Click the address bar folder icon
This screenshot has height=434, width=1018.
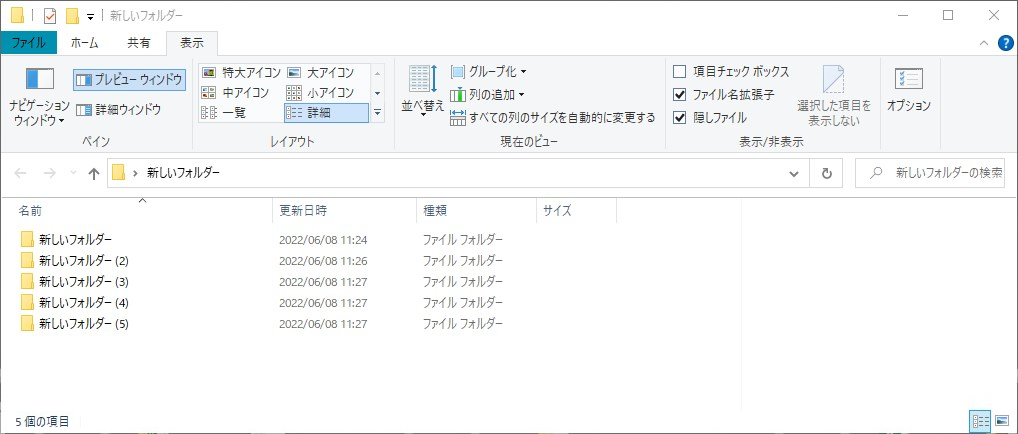(118, 173)
